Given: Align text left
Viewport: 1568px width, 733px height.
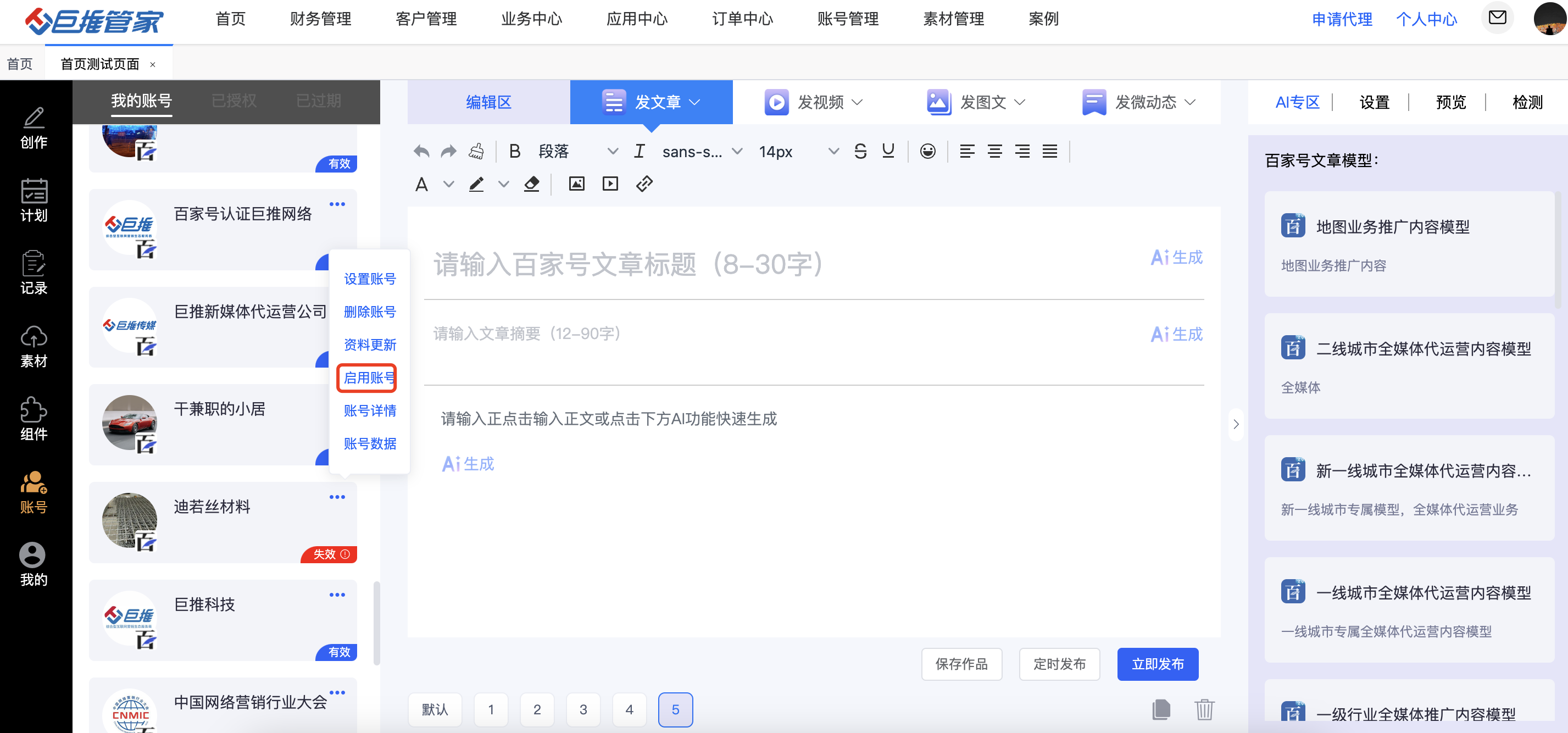Looking at the screenshot, I should coord(967,151).
